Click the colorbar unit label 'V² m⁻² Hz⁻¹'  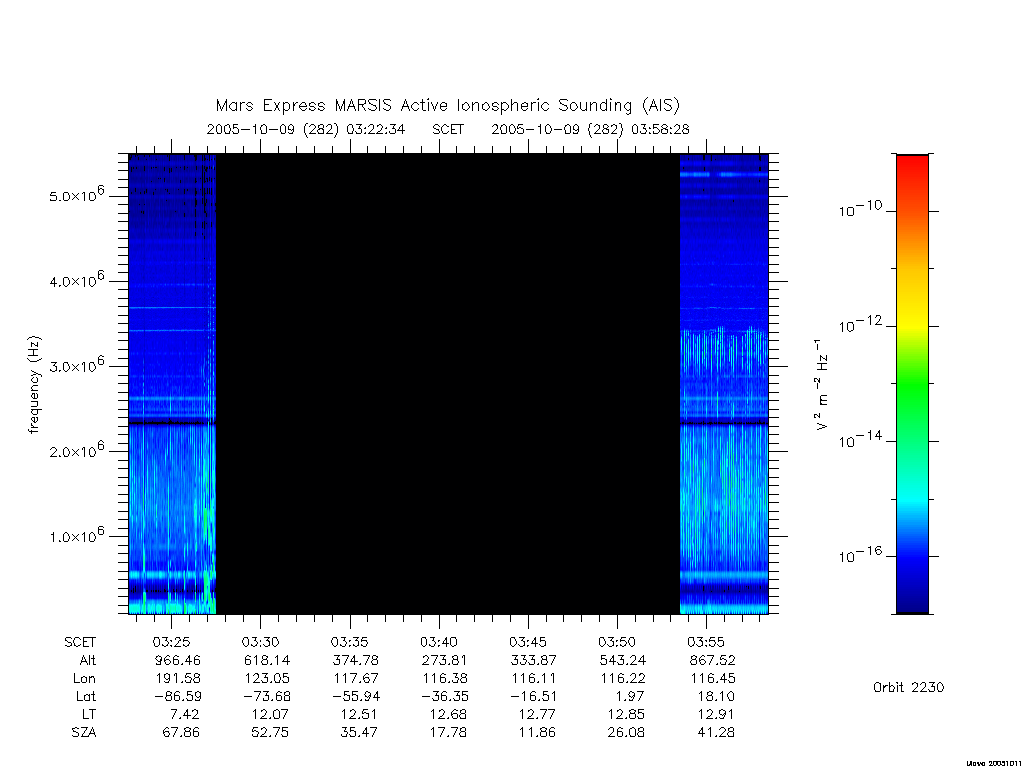(822, 384)
